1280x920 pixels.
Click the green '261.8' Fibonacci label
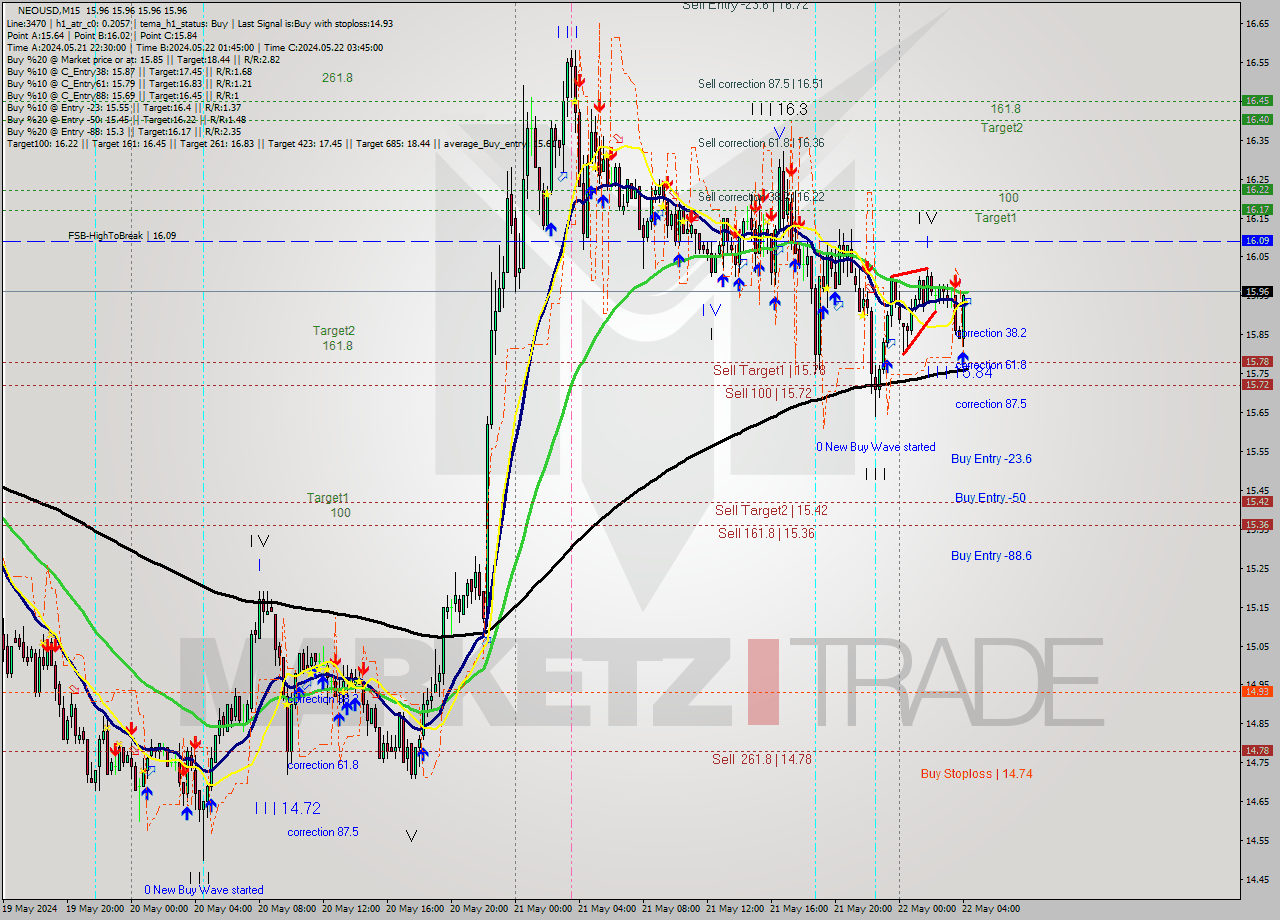pos(337,77)
